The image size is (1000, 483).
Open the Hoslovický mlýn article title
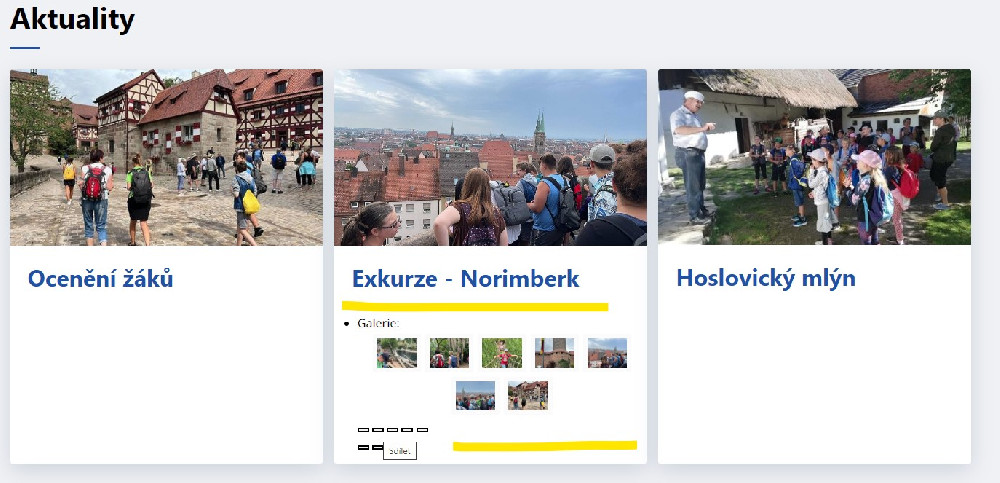[766, 278]
